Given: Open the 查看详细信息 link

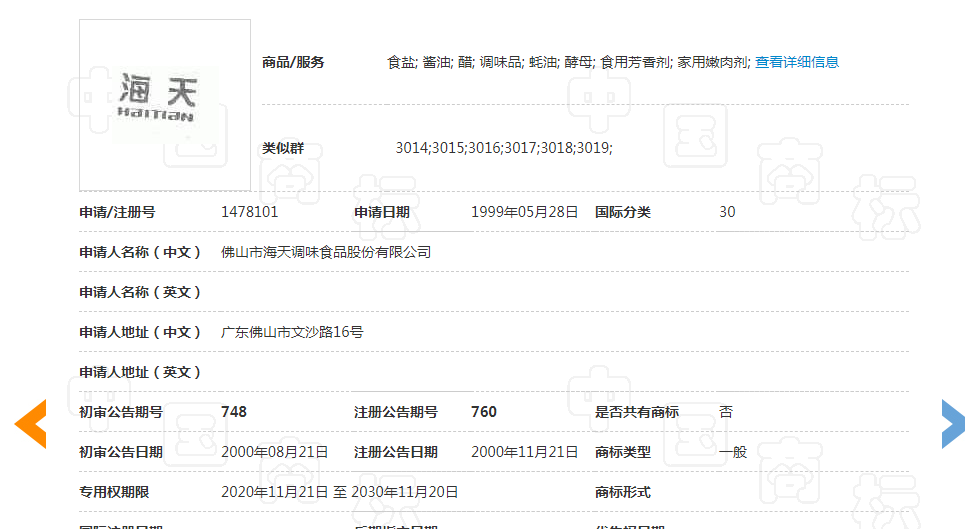Looking at the screenshot, I should pyautogui.click(x=796, y=62).
